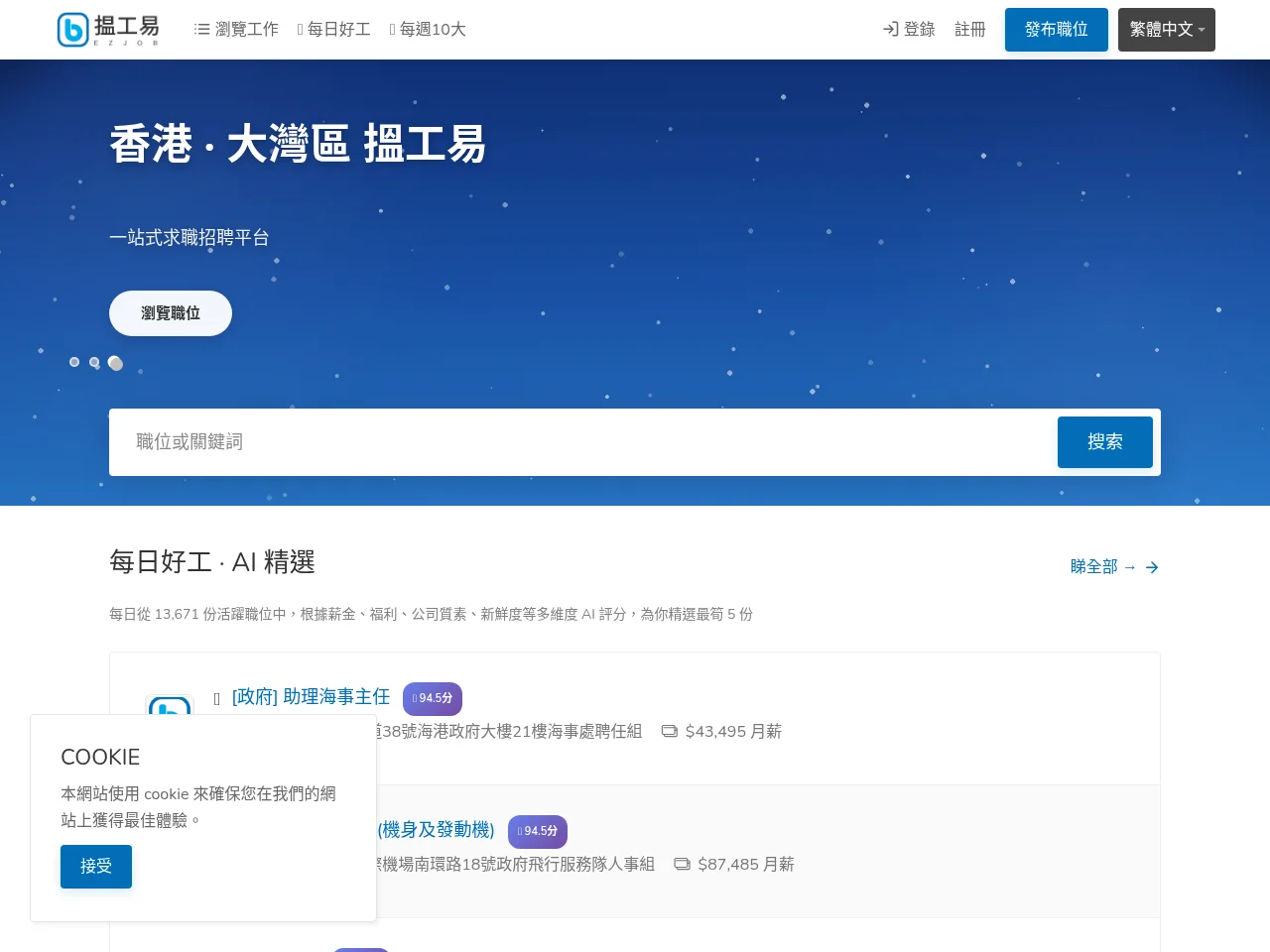Click the arrow icon after 睇全部
The image size is (1270, 952).
1152,567
